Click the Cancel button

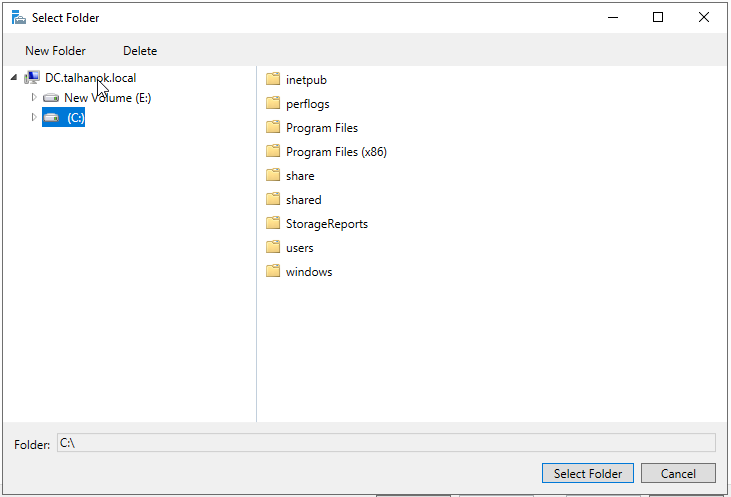pyautogui.click(x=678, y=473)
